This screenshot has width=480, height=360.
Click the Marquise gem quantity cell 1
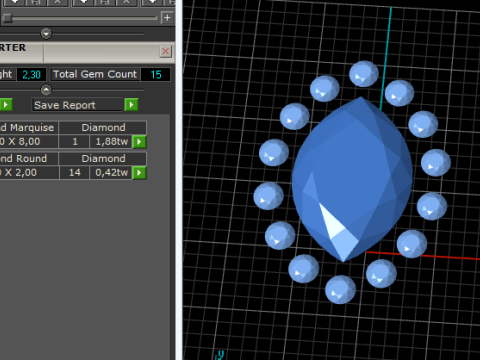(75, 142)
